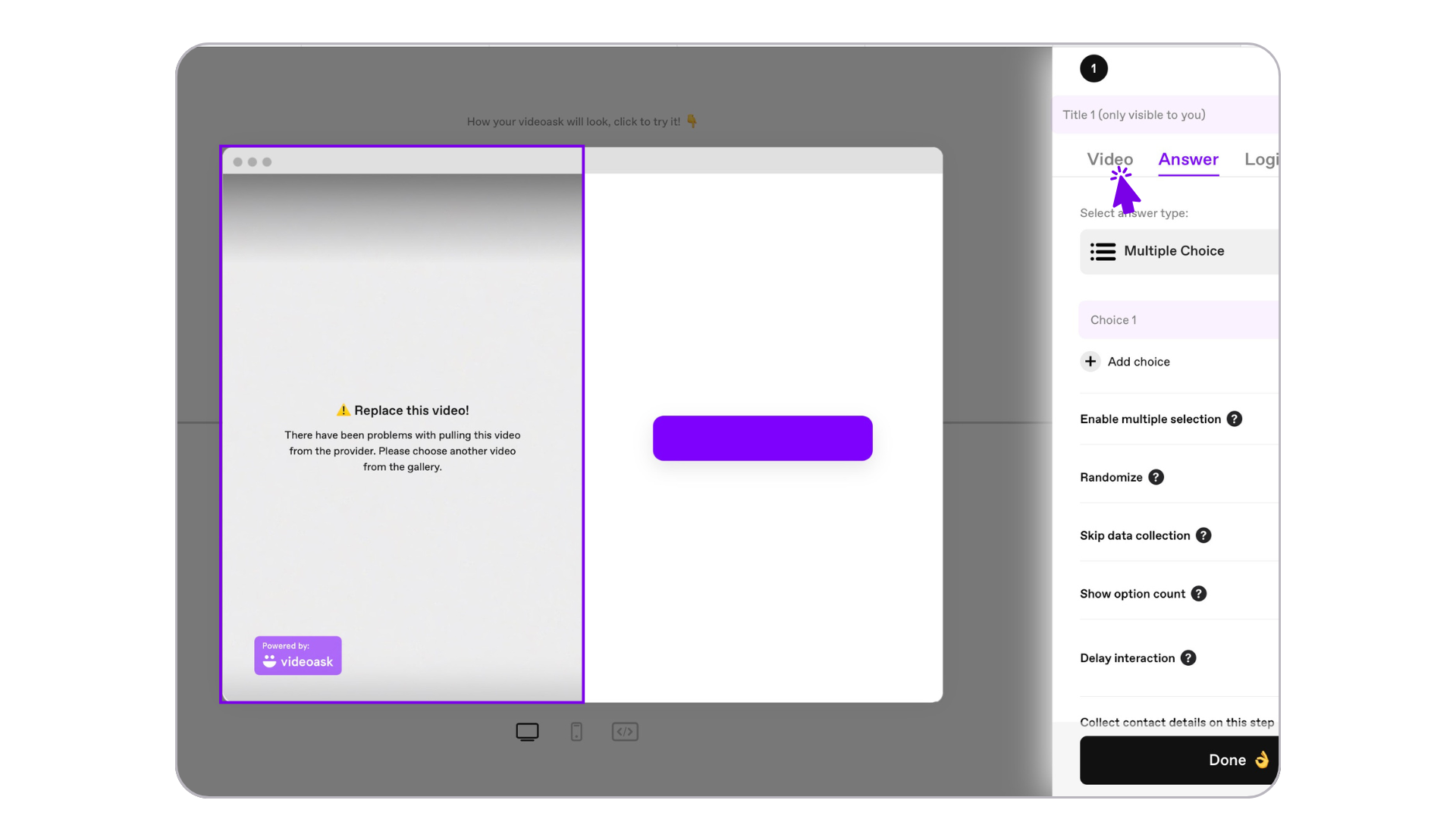Click the plus icon beside Add choice

point(1090,362)
